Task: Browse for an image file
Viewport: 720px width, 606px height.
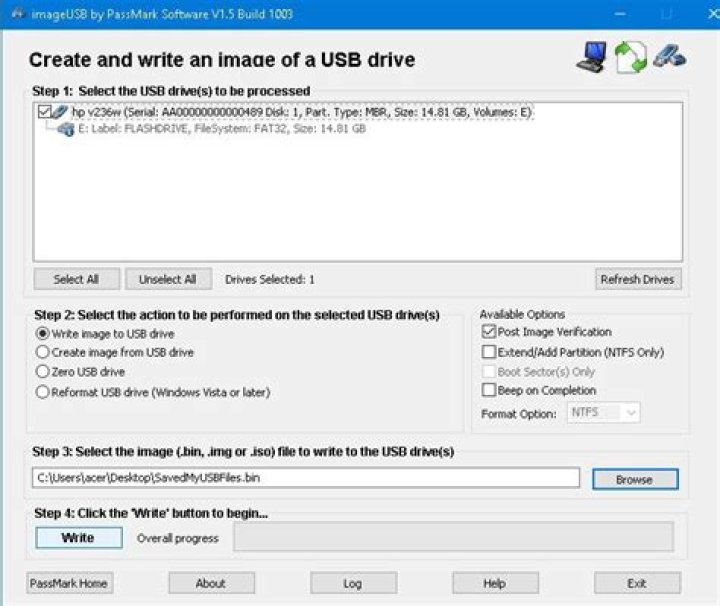Action: coord(635,479)
